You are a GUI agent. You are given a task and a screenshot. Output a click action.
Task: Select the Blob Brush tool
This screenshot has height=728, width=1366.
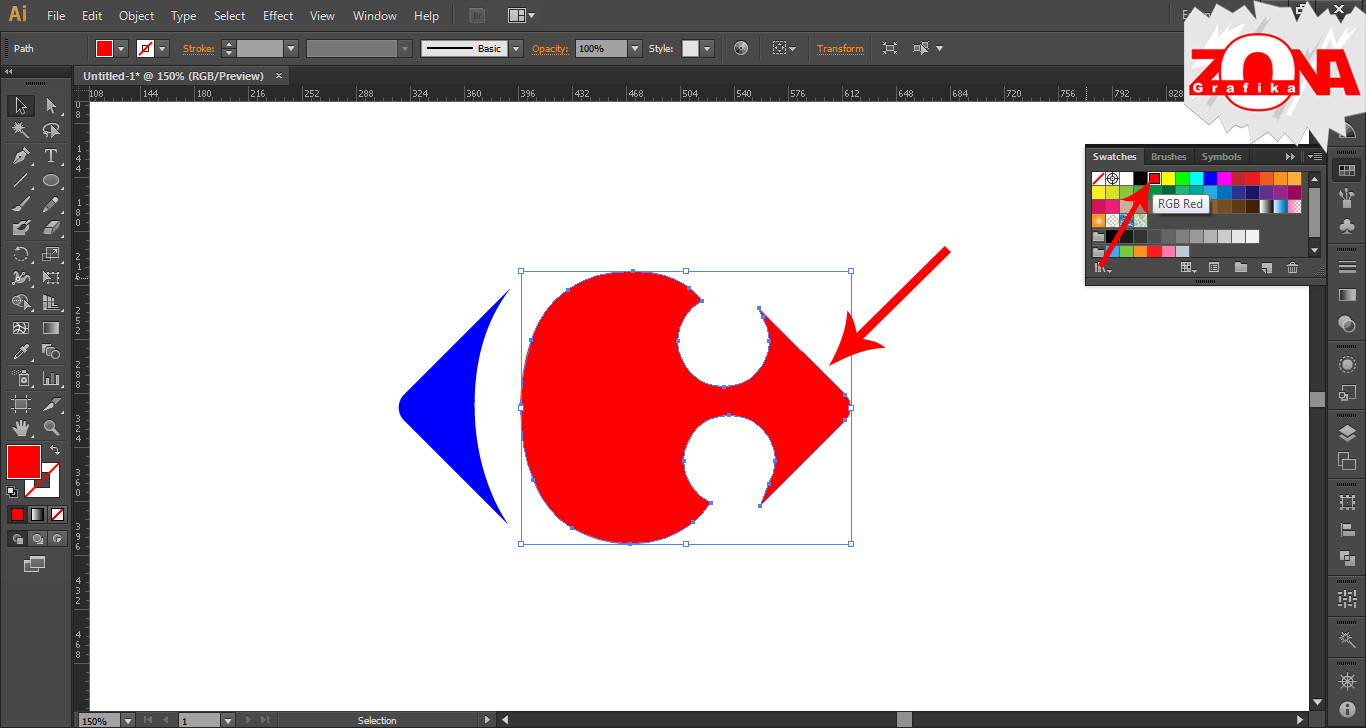pos(21,228)
